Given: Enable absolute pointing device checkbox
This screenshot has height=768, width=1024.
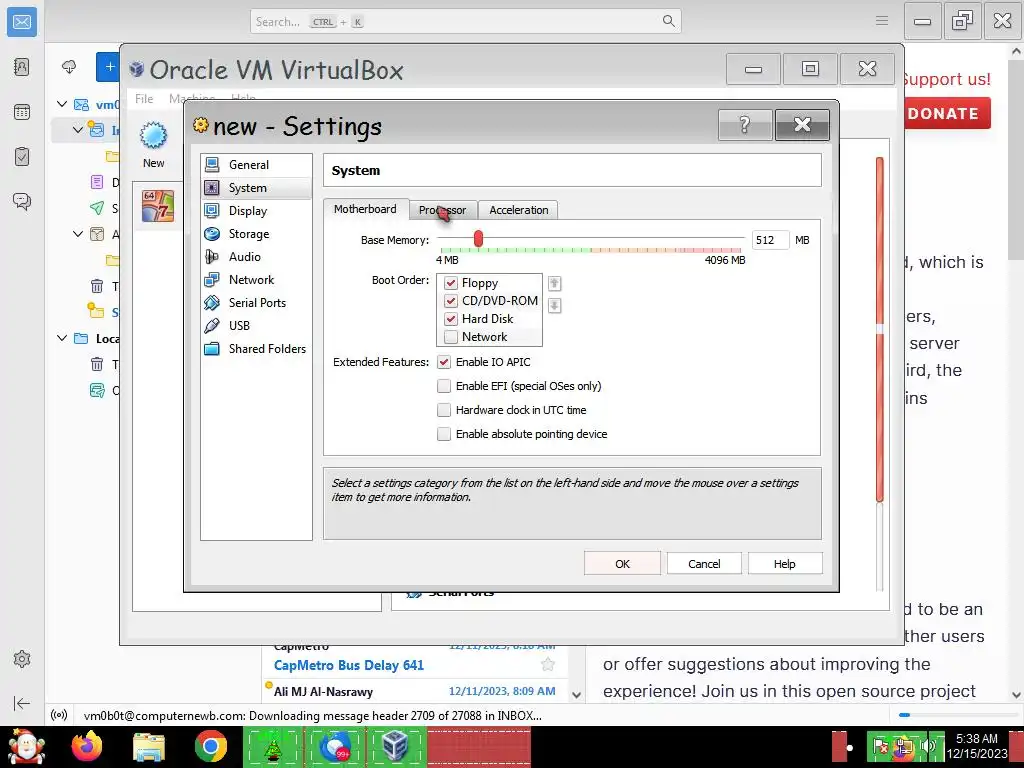Looking at the screenshot, I should (444, 434).
